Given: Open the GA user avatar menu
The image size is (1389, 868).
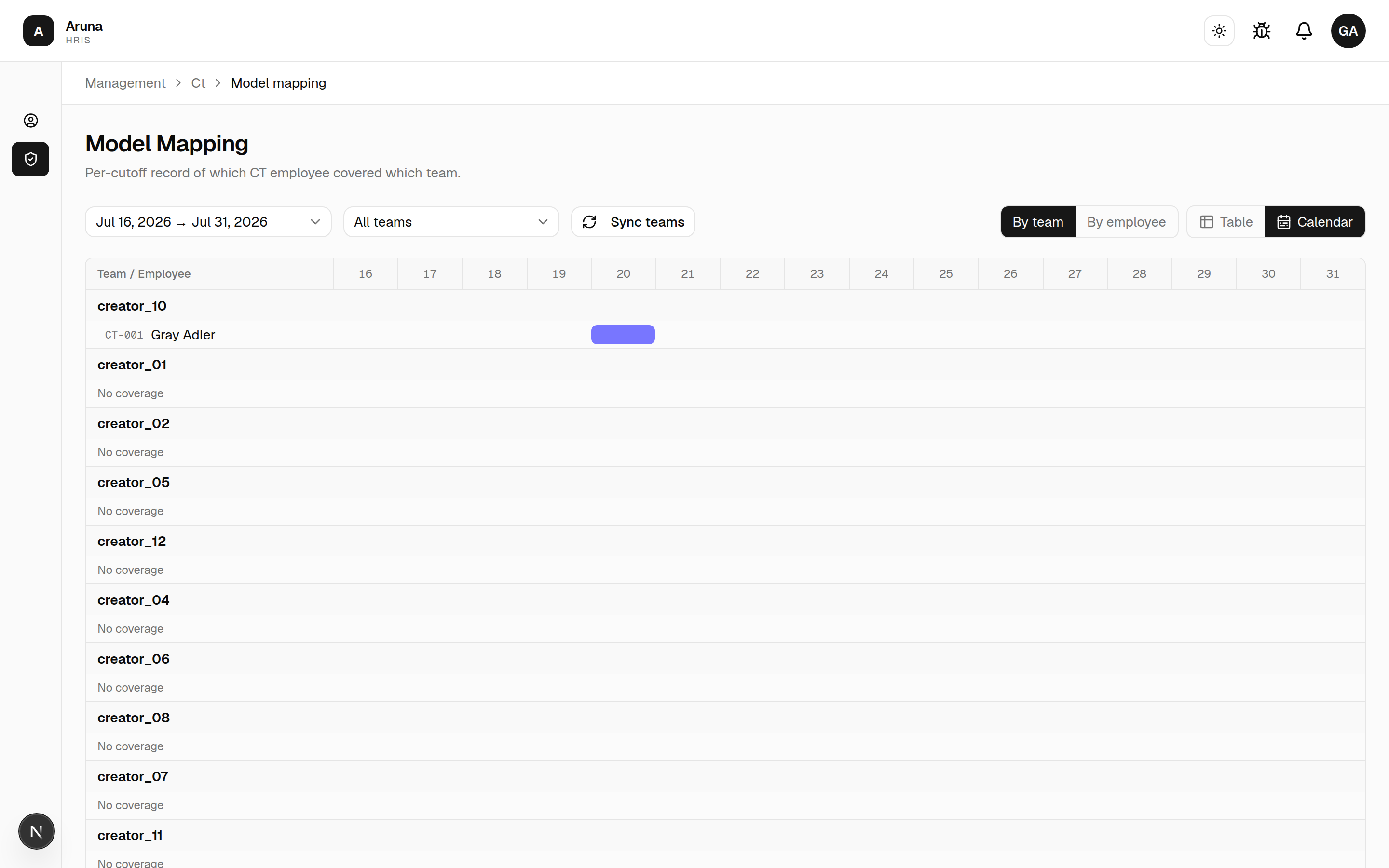Looking at the screenshot, I should click(x=1348, y=31).
